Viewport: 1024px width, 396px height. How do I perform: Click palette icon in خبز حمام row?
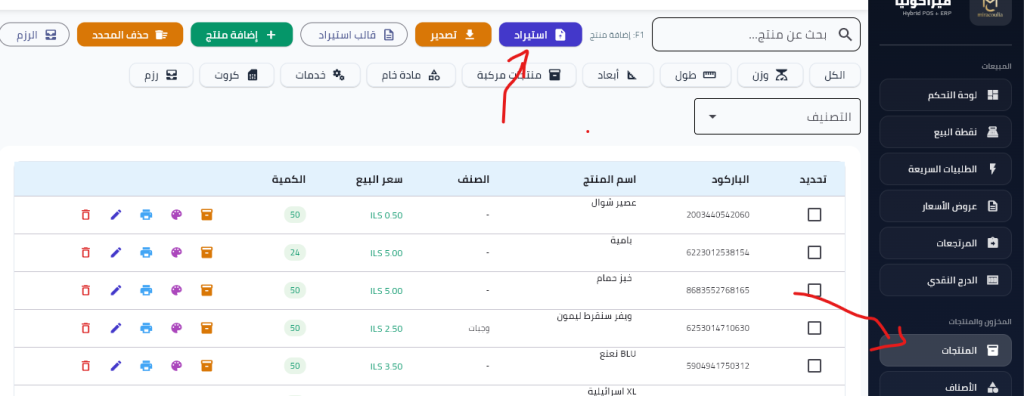click(x=176, y=290)
